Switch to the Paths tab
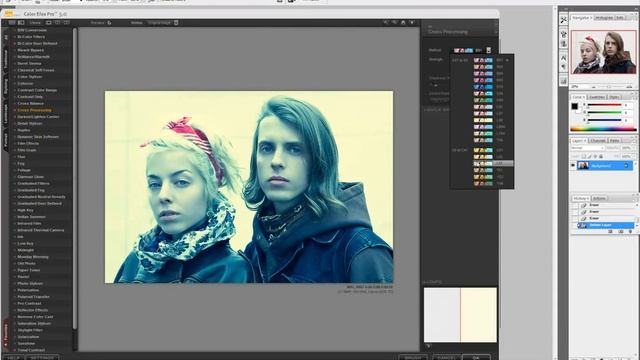 click(x=615, y=141)
